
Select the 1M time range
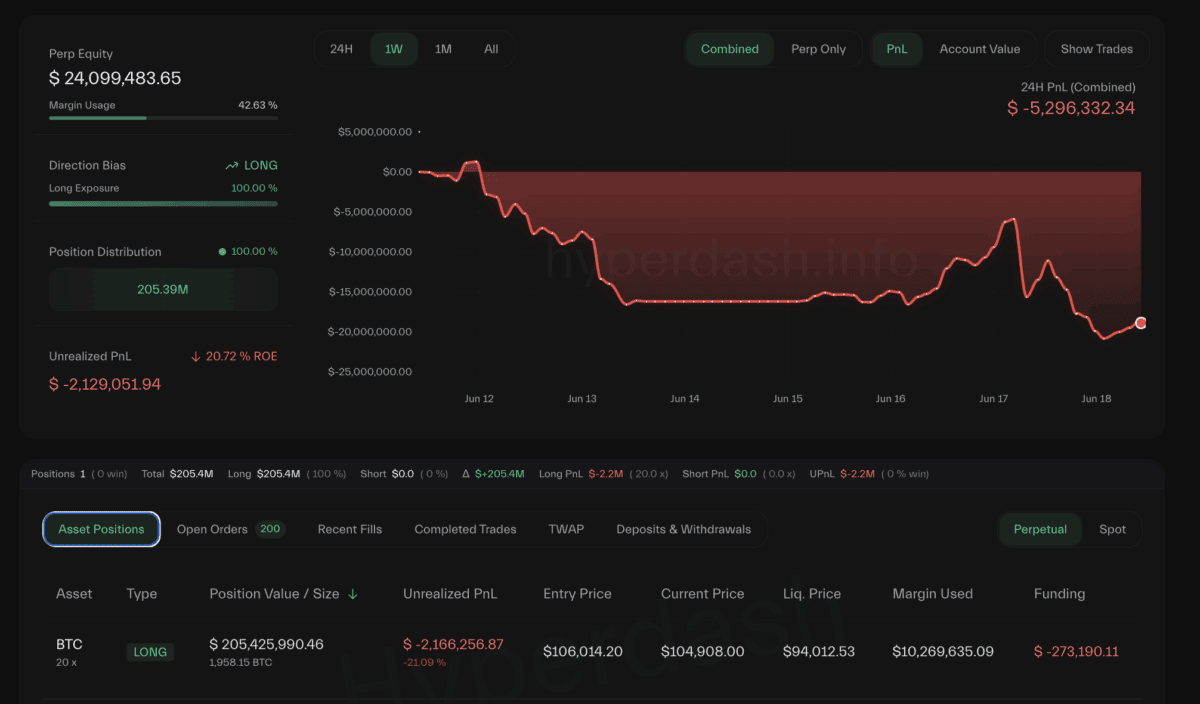point(443,49)
